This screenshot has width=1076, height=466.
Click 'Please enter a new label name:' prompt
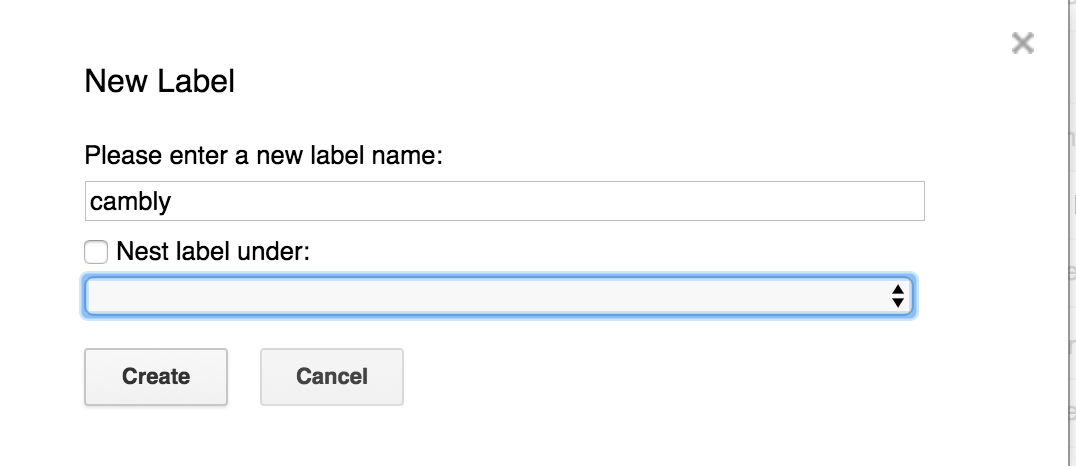point(264,157)
